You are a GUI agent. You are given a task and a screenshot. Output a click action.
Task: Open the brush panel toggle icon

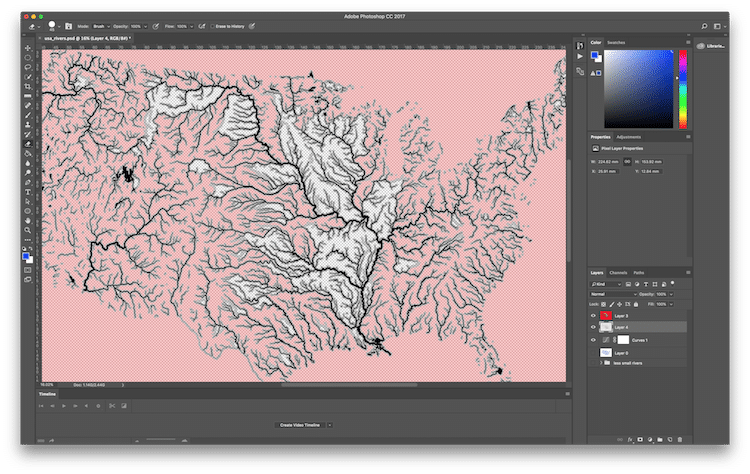[x=68, y=26]
